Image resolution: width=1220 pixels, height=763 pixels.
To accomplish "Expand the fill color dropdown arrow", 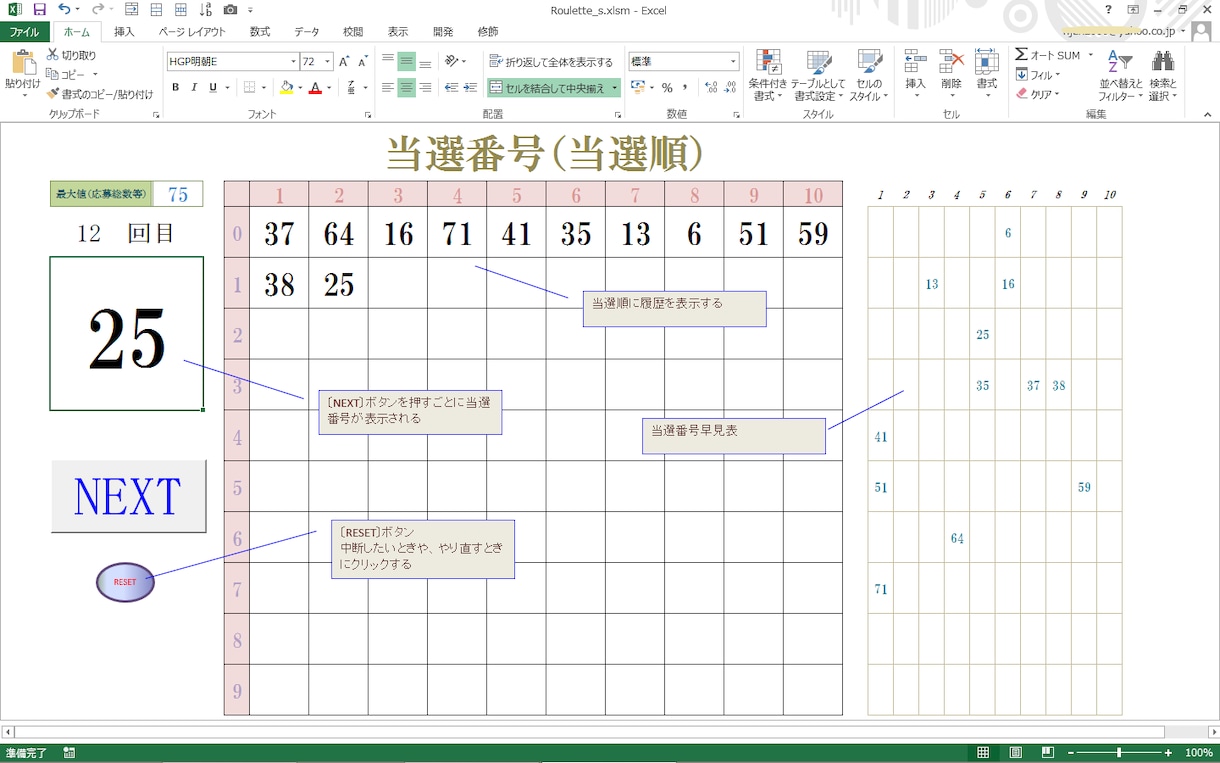I will click(299, 88).
